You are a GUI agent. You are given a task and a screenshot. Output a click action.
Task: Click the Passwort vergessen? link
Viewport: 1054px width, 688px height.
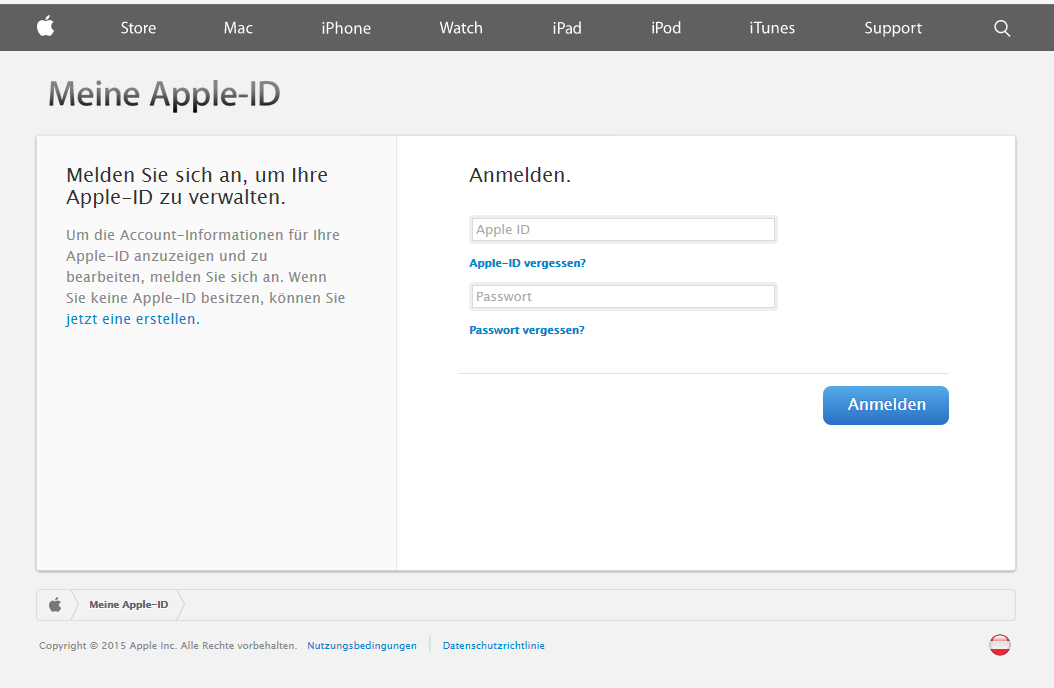pos(527,331)
